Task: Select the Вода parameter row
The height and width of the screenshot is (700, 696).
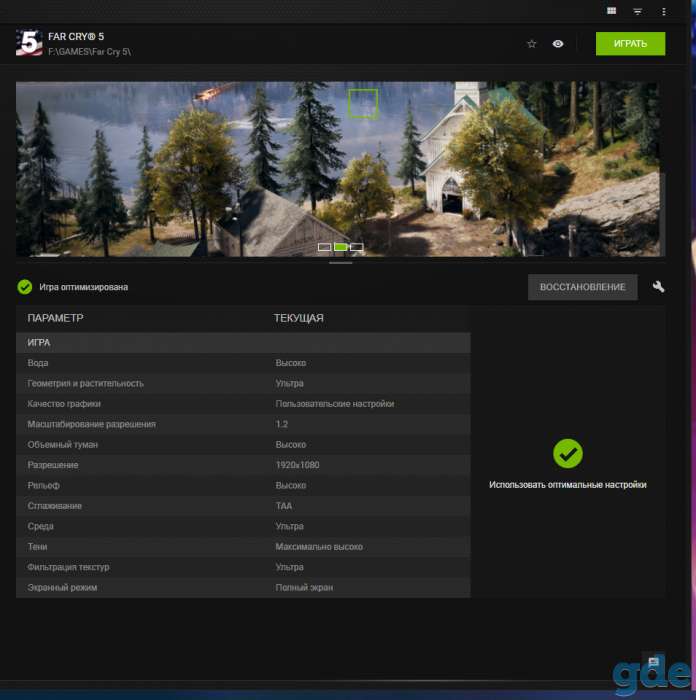Action: click(243, 363)
